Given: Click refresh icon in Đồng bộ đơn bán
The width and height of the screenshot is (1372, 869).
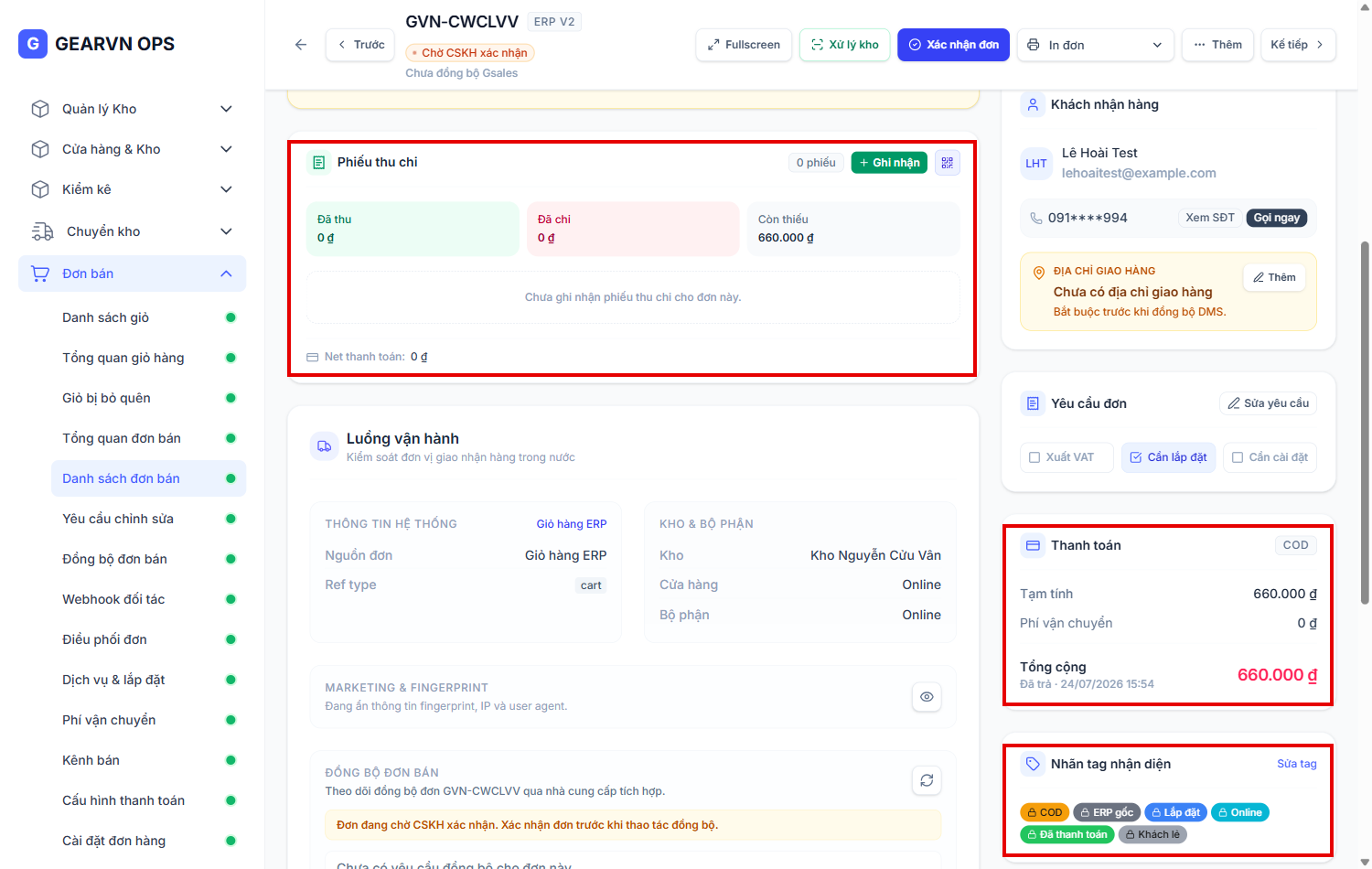Looking at the screenshot, I should pyautogui.click(x=927, y=780).
